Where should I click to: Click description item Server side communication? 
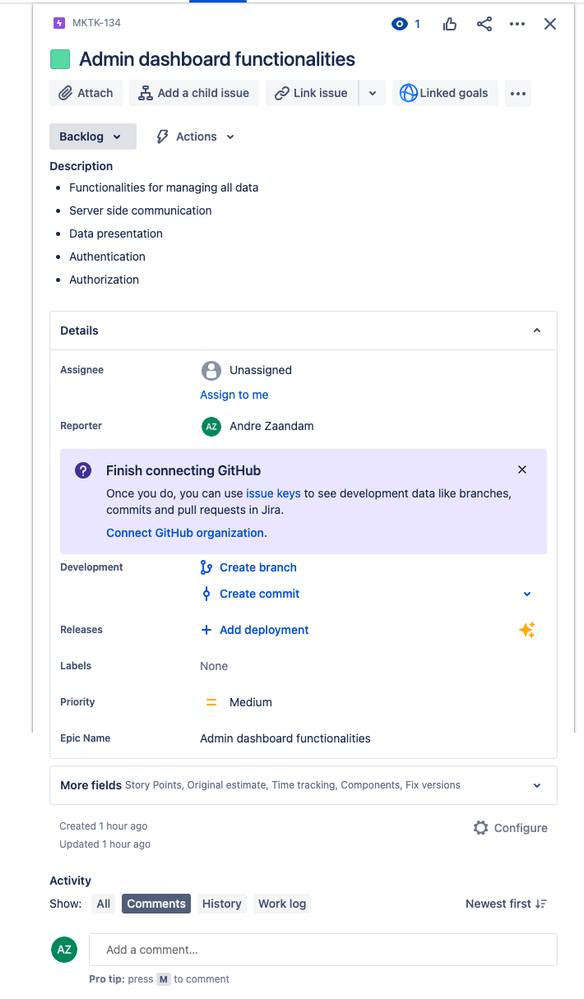[x=140, y=211]
